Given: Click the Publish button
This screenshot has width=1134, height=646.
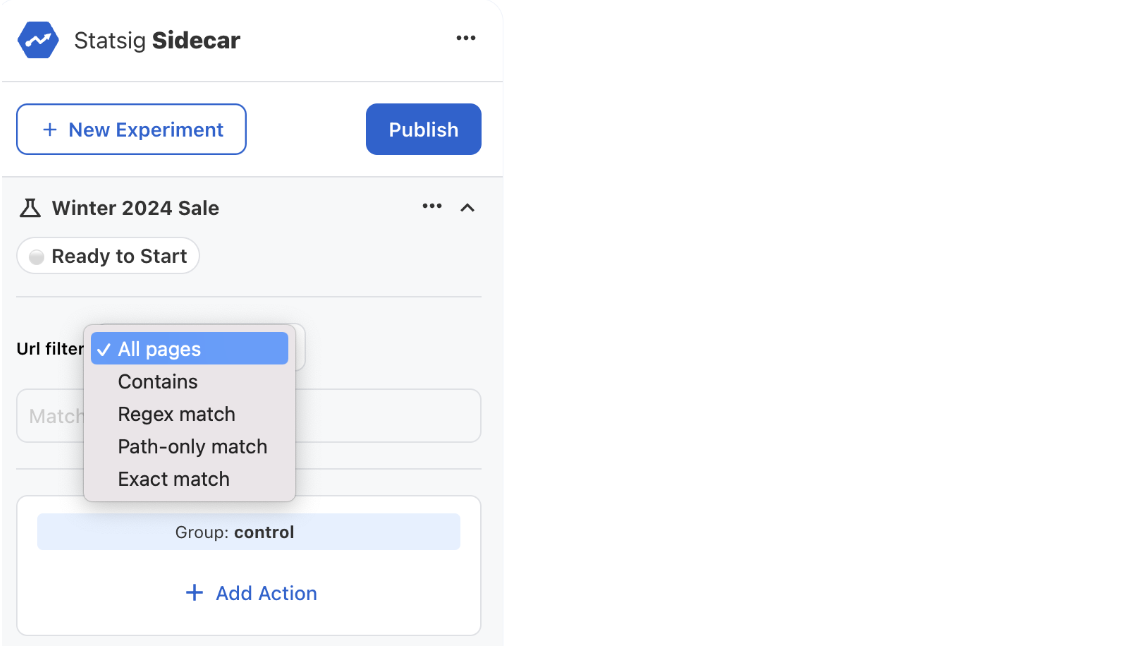Looking at the screenshot, I should pyautogui.click(x=423, y=129).
